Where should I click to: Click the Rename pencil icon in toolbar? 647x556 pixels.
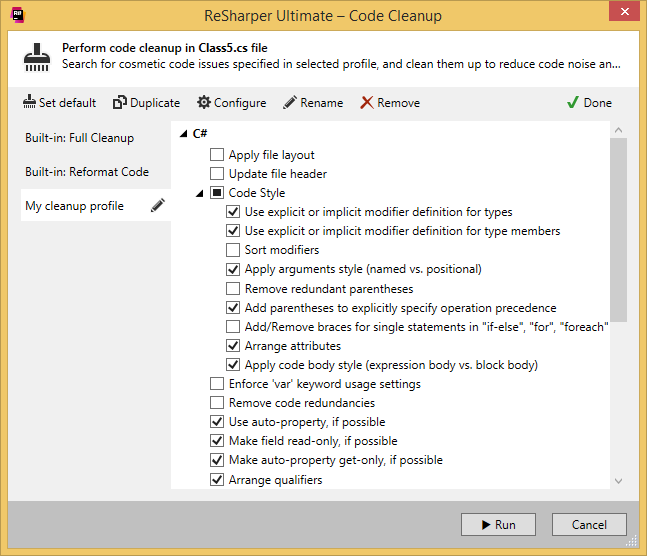(290, 102)
